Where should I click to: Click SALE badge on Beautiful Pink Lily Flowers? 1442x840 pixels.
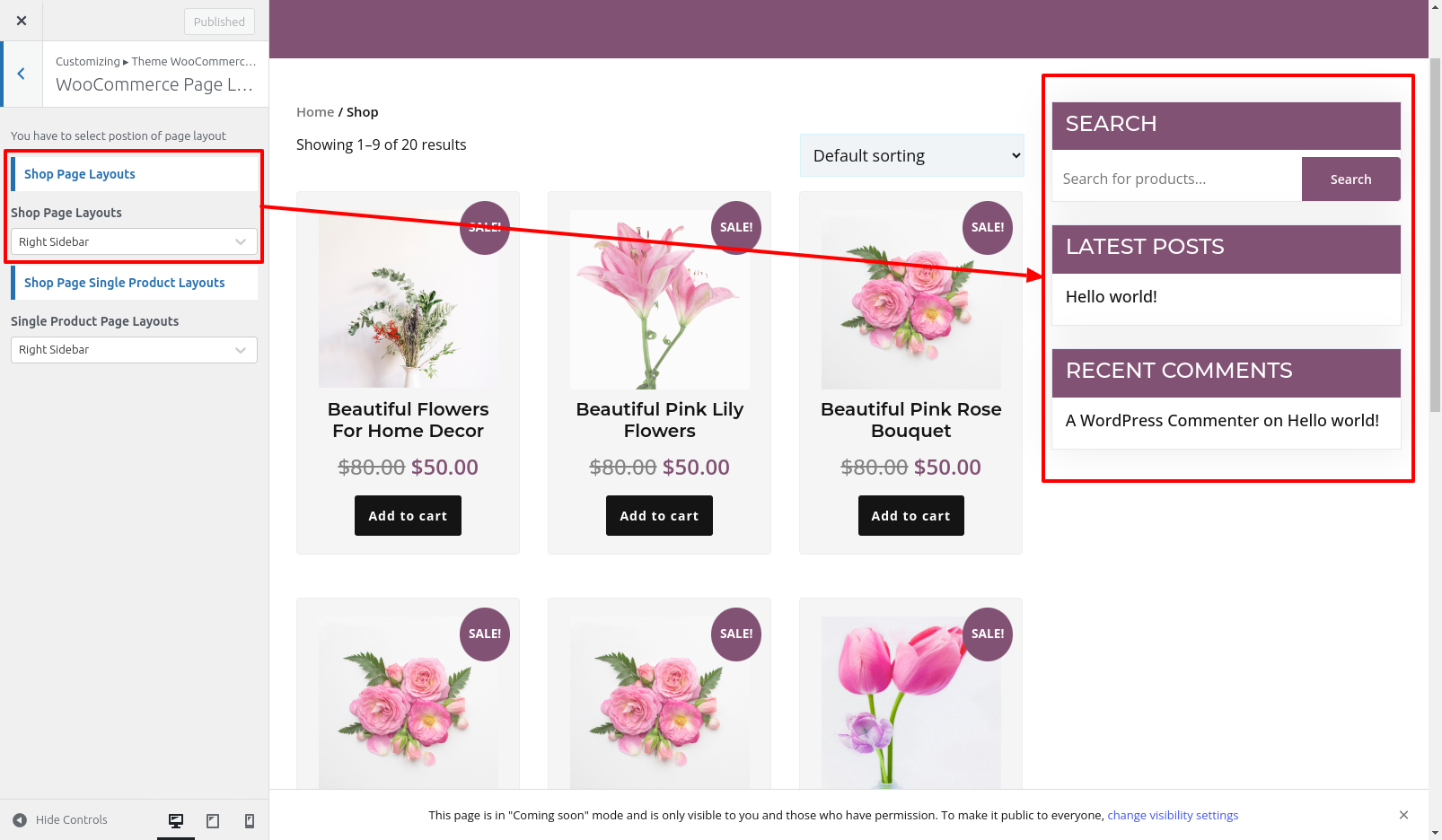pyautogui.click(x=735, y=228)
